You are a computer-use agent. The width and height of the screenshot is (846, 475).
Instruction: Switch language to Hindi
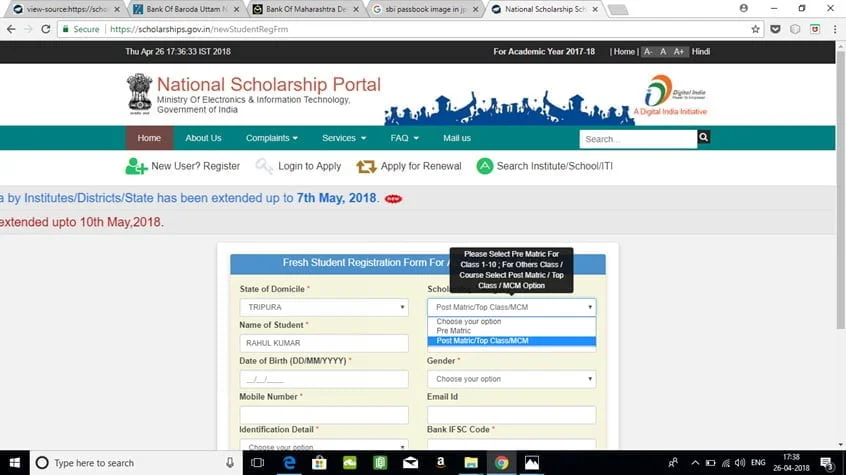700,52
